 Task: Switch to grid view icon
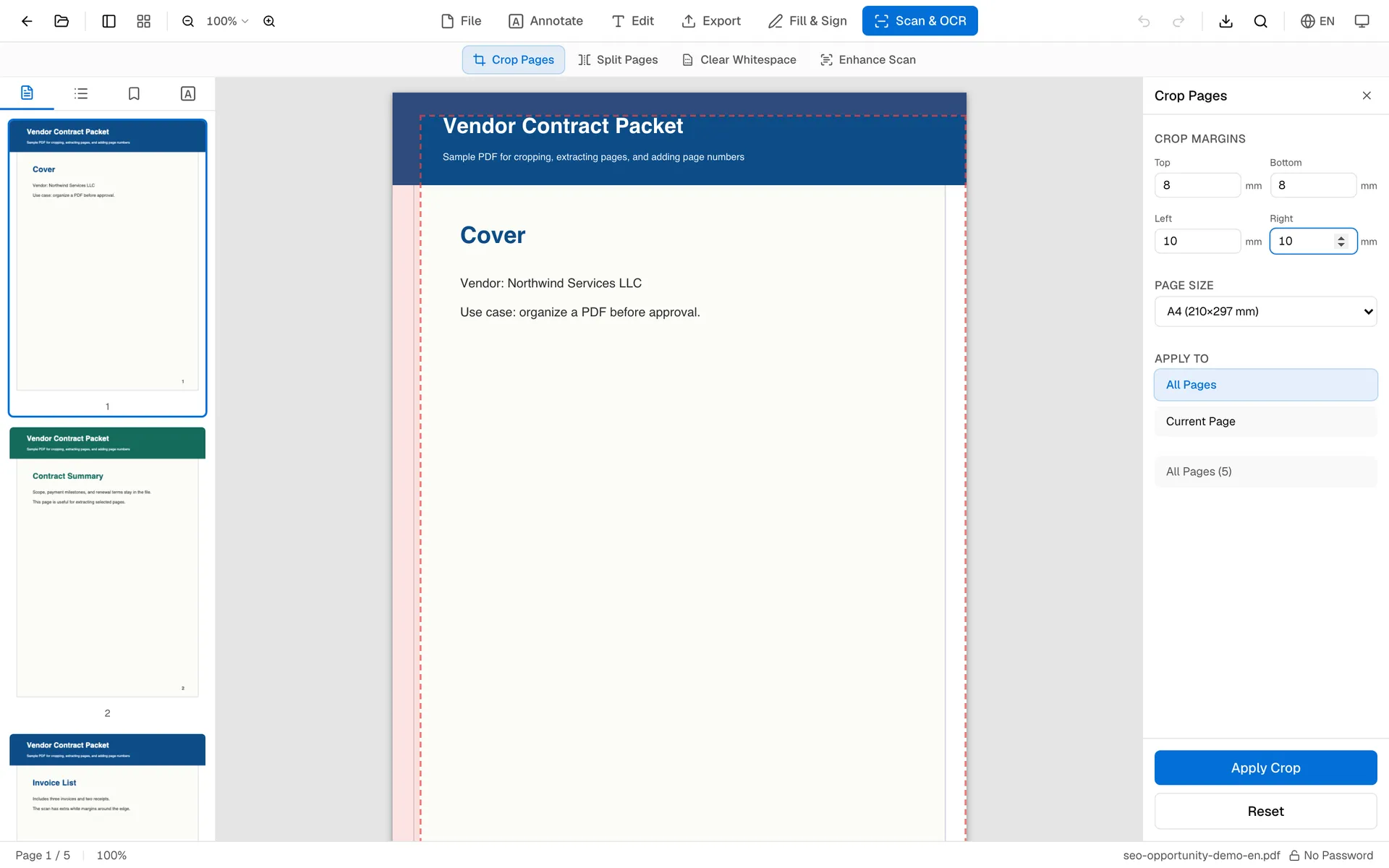click(144, 21)
